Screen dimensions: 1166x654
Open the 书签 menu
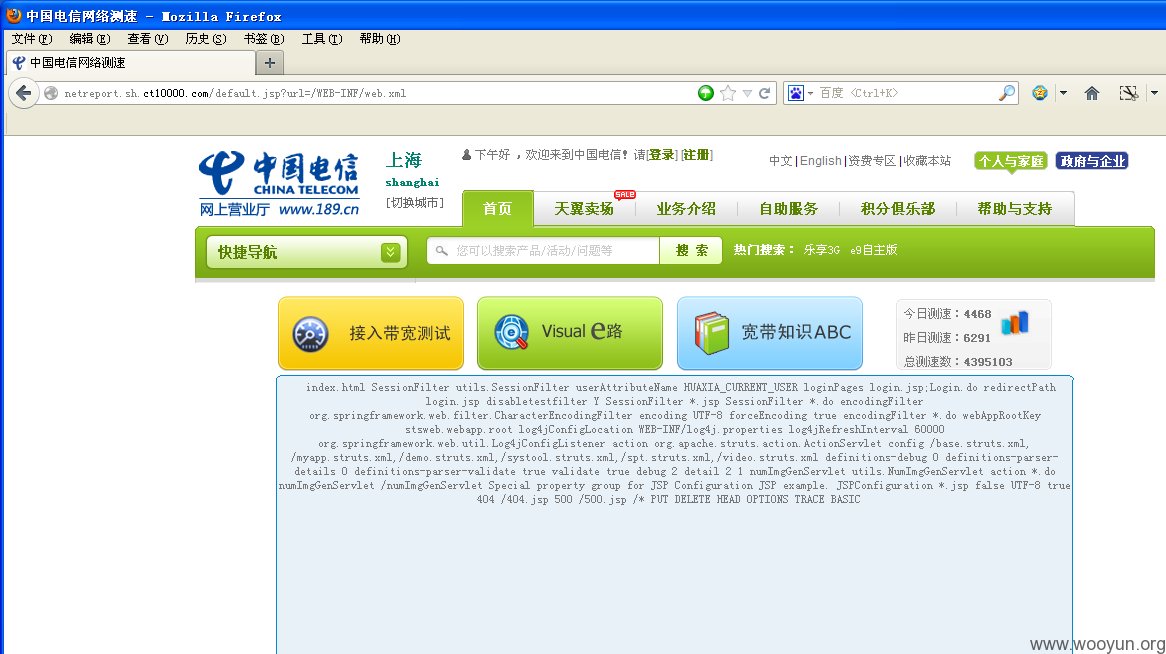click(x=264, y=39)
